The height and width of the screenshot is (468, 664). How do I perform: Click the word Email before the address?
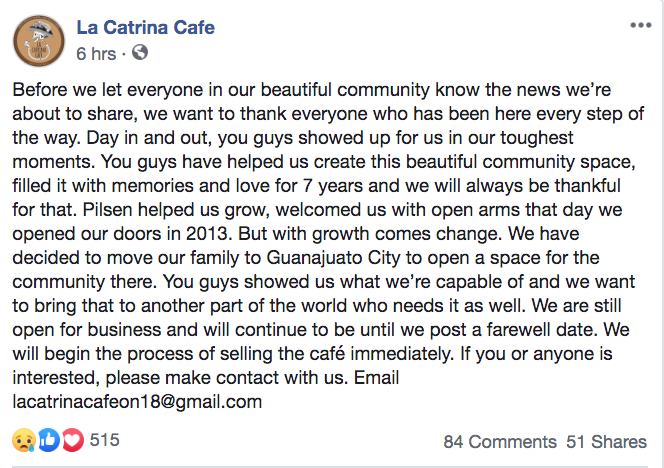376,377
